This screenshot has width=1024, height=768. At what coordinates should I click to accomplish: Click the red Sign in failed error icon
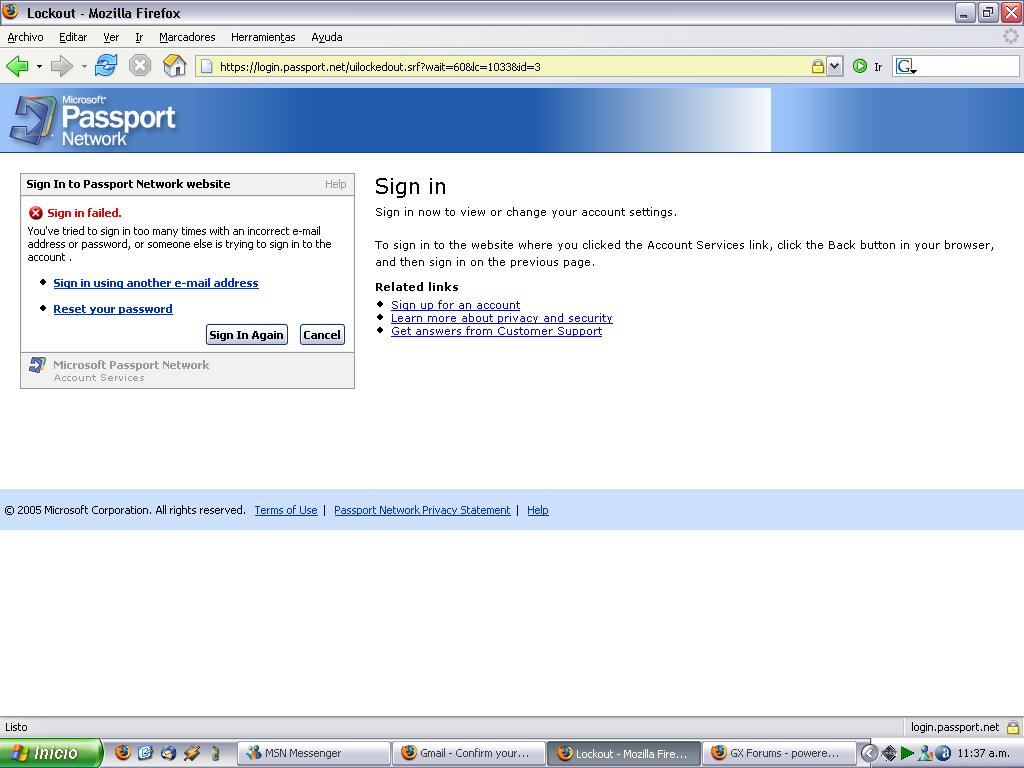(36, 213)
